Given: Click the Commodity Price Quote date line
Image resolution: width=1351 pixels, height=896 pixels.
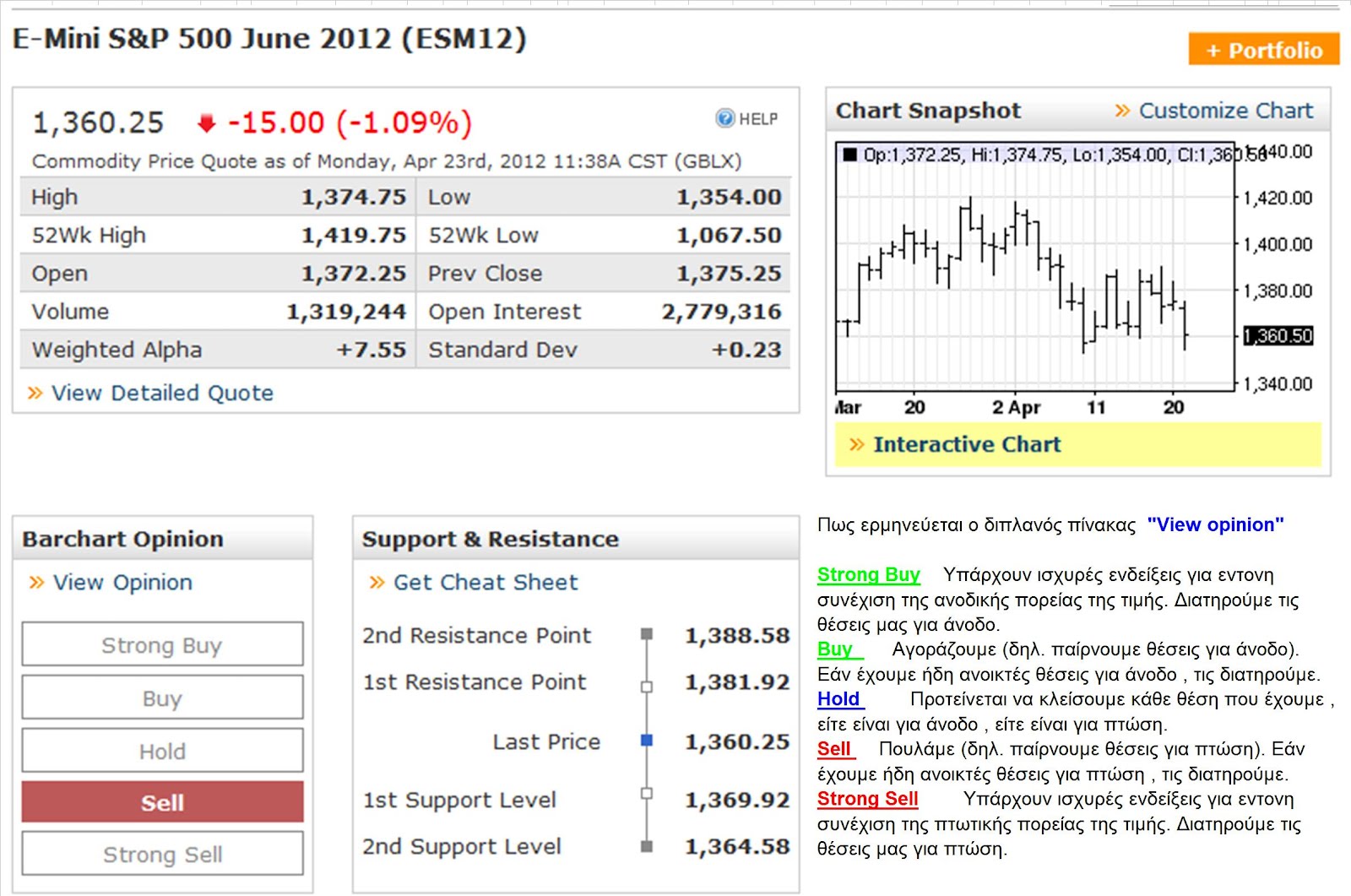Looking at the screenshot, I should coord(387,161).
